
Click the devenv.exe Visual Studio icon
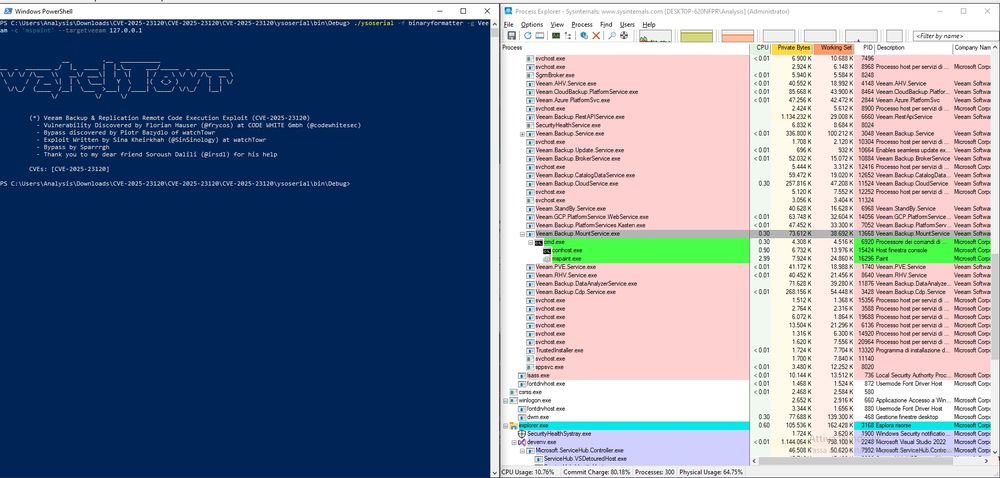click(x=522, y=442)
